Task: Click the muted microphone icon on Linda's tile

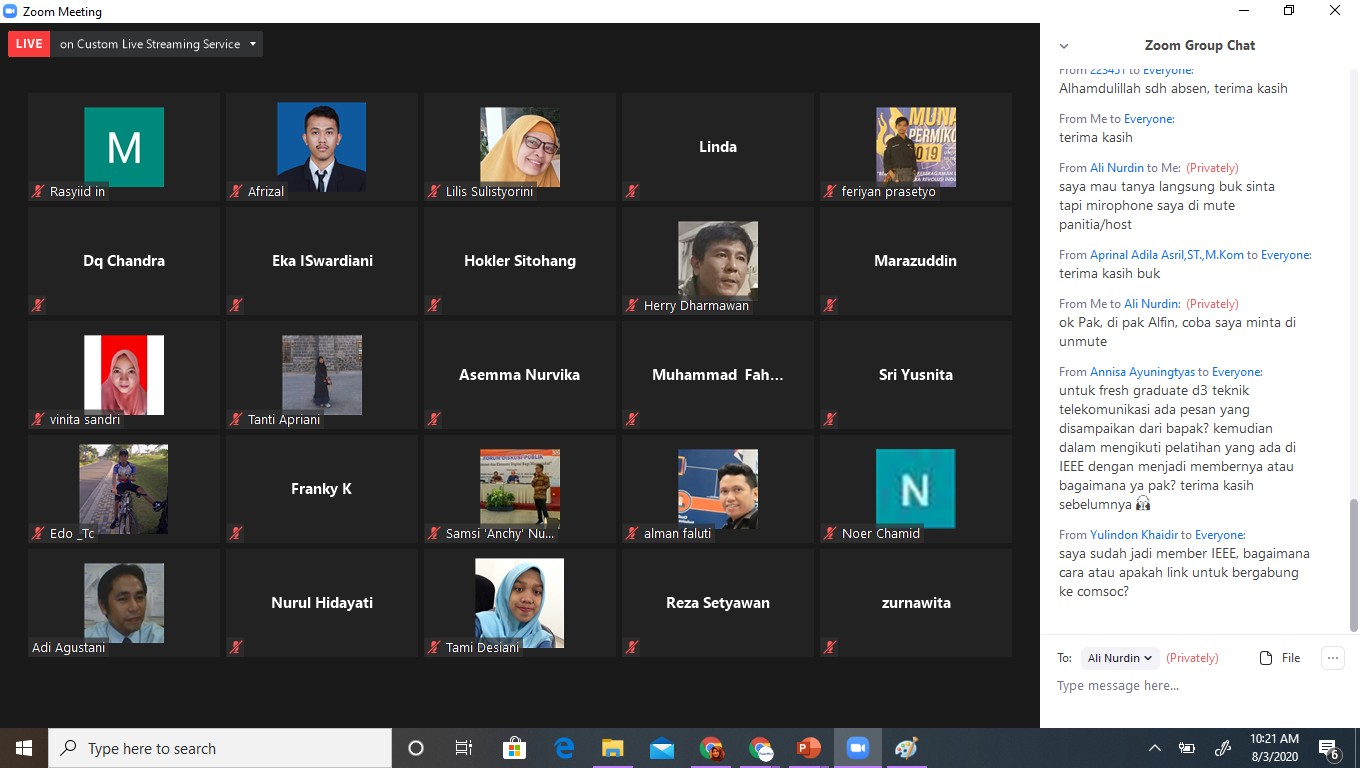Action: [631, 192]
